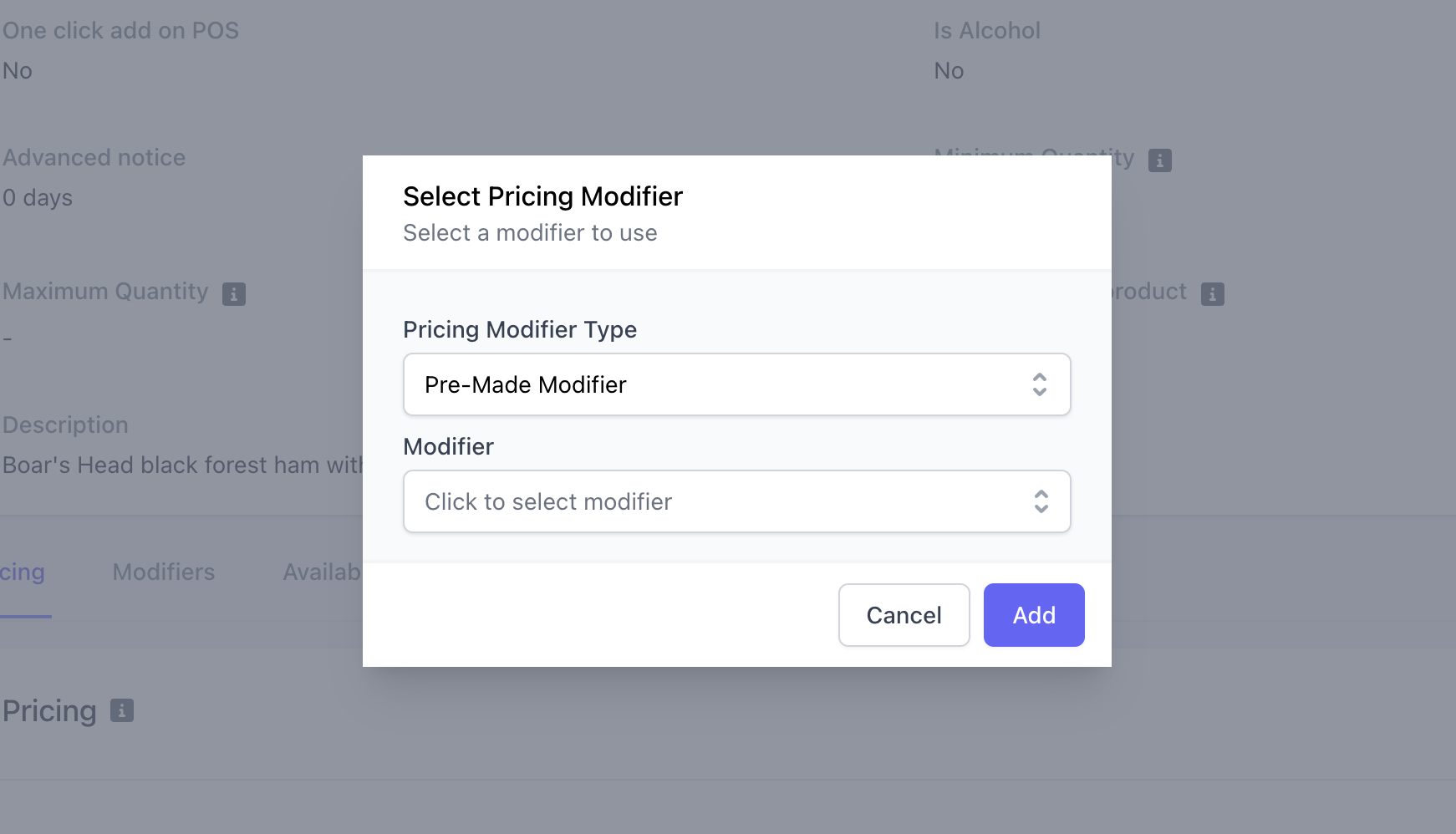Open the 'Click to select modifier' dropdown

pyautogui.click(x=736, y=501)
